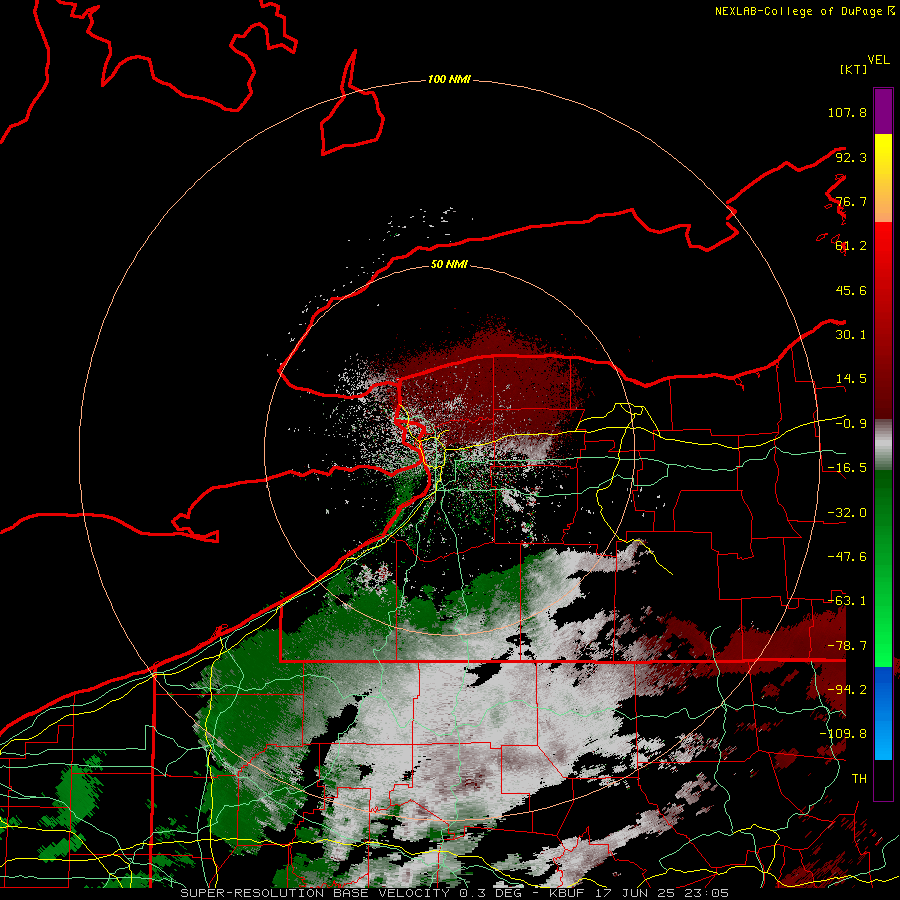Click the Super-Resolution Base Velocity caption
This screenshot has height=900, width=900.
click(x=455, y=893)
